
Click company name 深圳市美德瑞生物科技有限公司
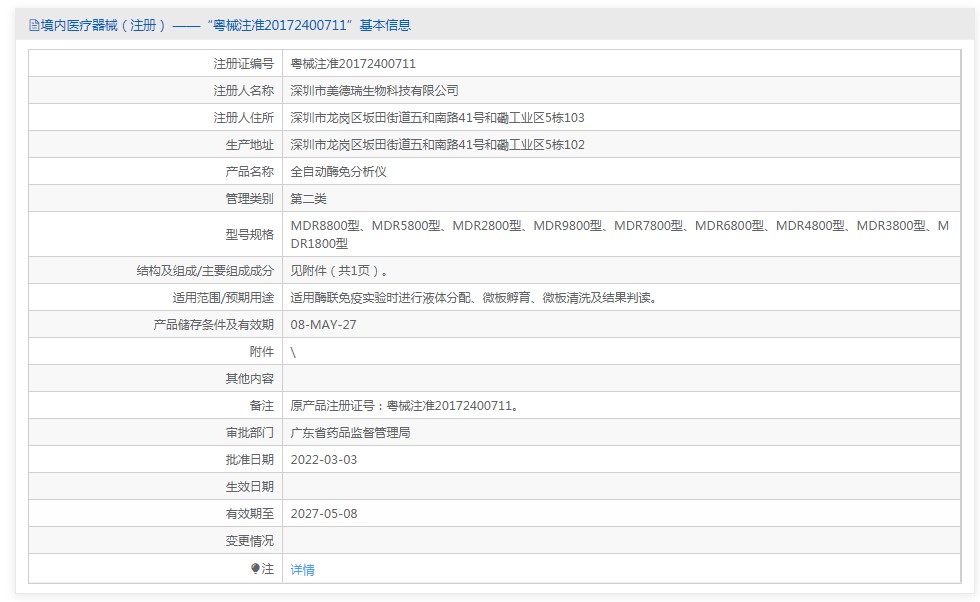374,91
